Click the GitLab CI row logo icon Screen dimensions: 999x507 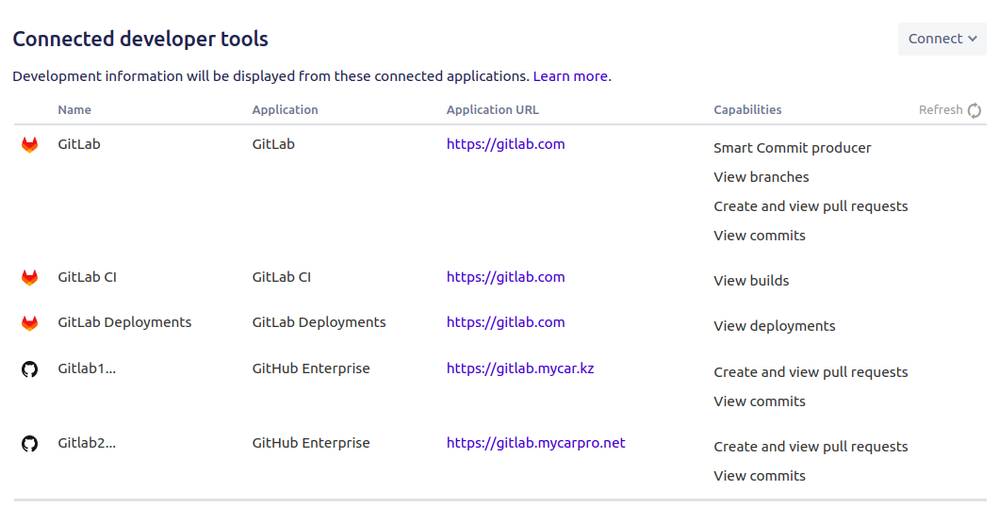(x=29, y=278)
